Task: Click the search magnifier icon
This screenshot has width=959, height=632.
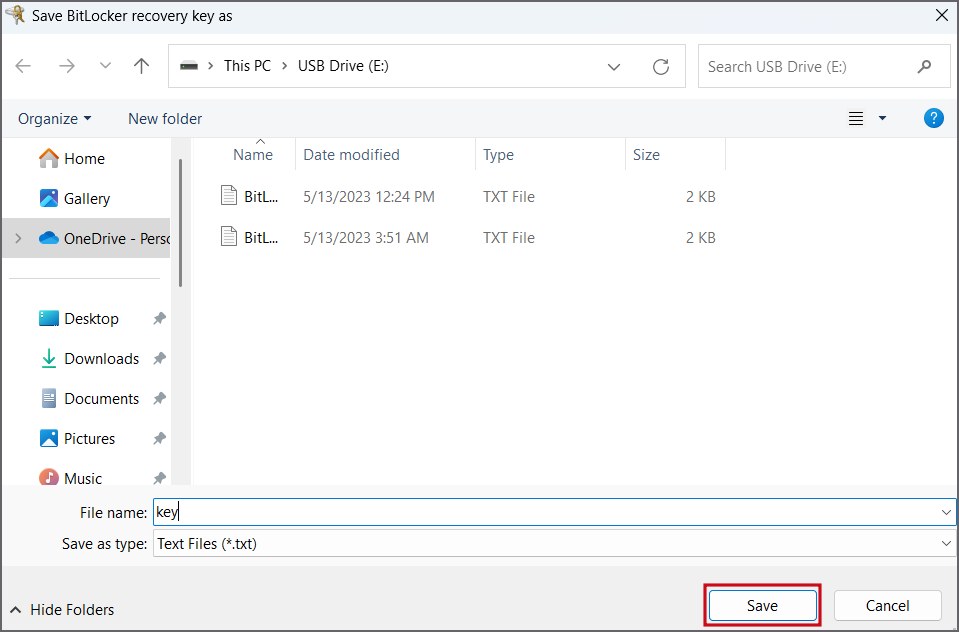Action: pyautogui.click(x=925, y=66)
